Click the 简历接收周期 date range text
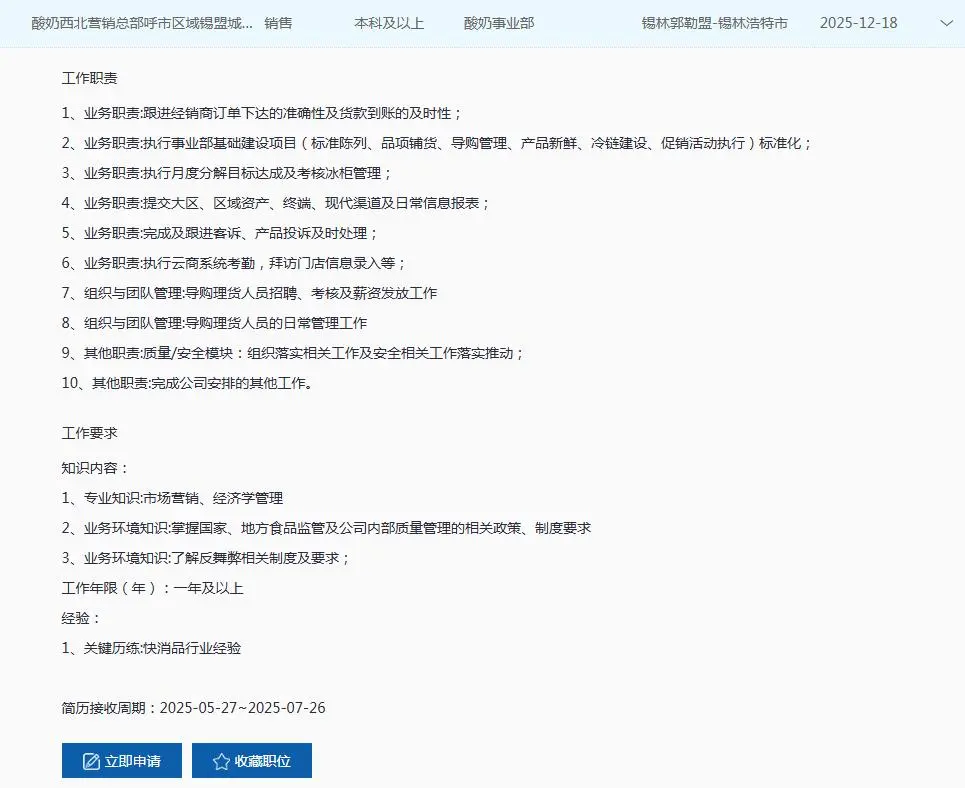Image resolution: width=965 pixels, height=788 pixels. 194,708
